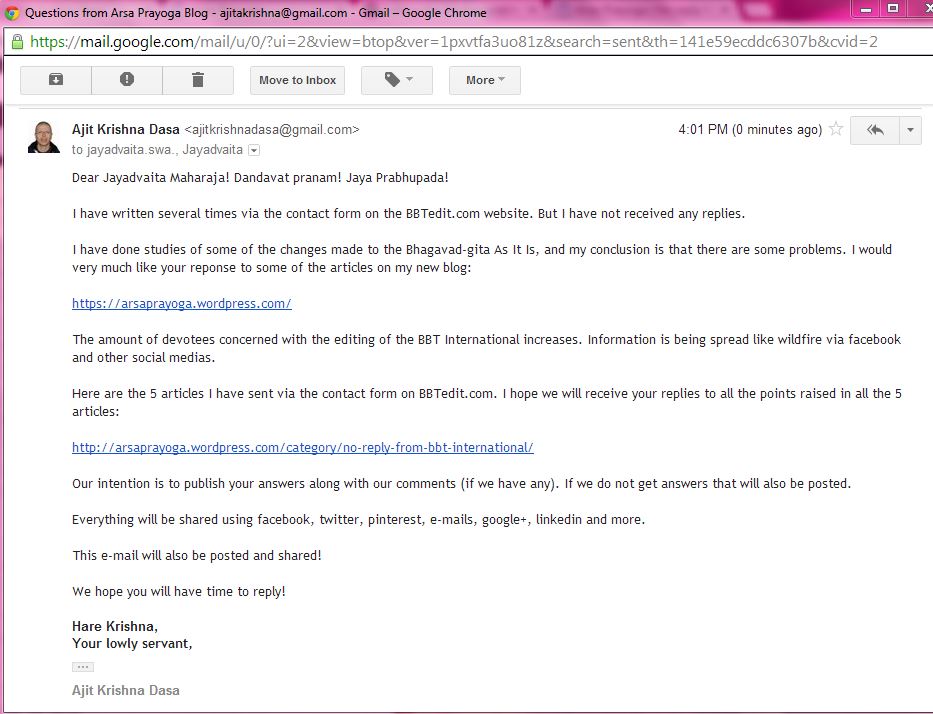The image size is (933, 714).
Task: Report this email as spam
Action: (127, 80)
